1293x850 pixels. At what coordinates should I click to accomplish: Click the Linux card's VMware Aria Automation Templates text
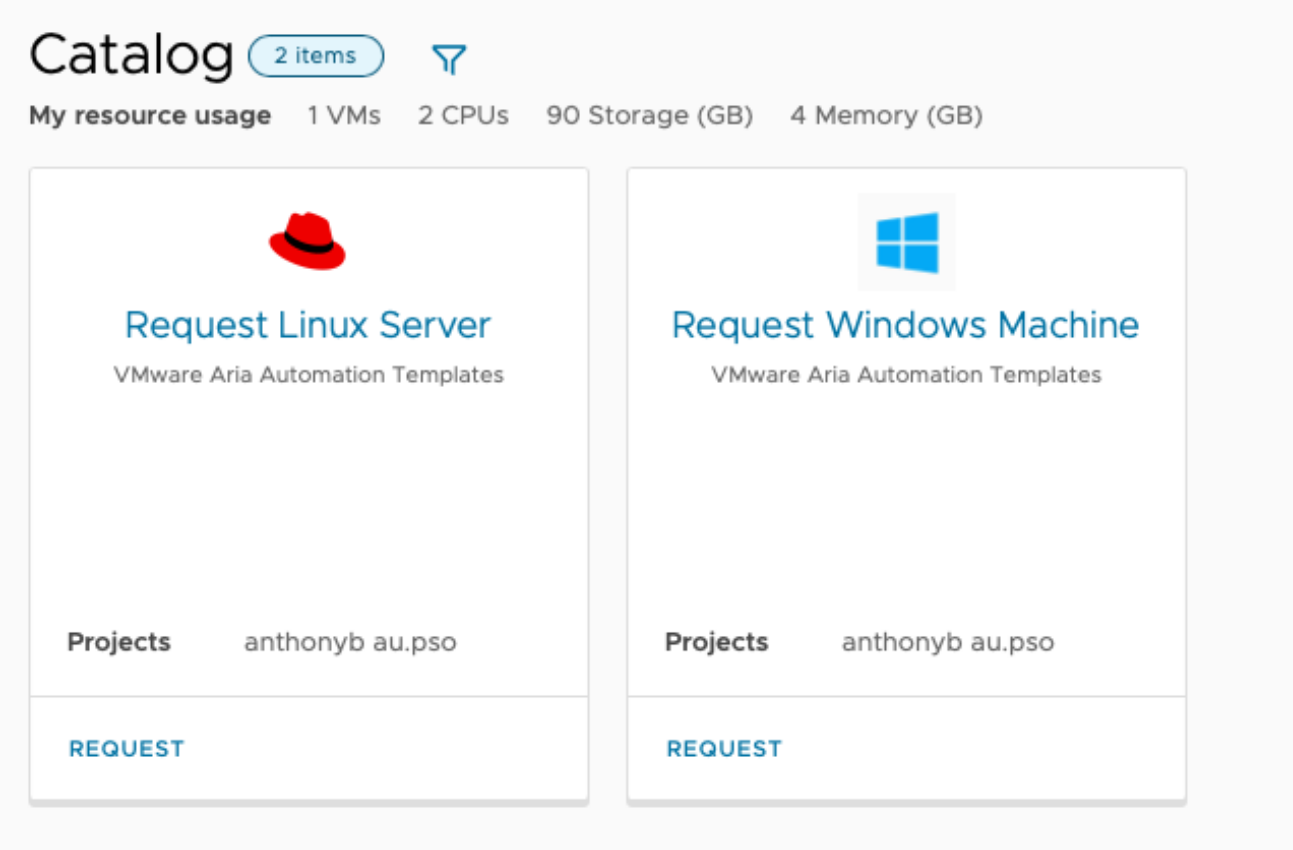click(x=308, y=375)
